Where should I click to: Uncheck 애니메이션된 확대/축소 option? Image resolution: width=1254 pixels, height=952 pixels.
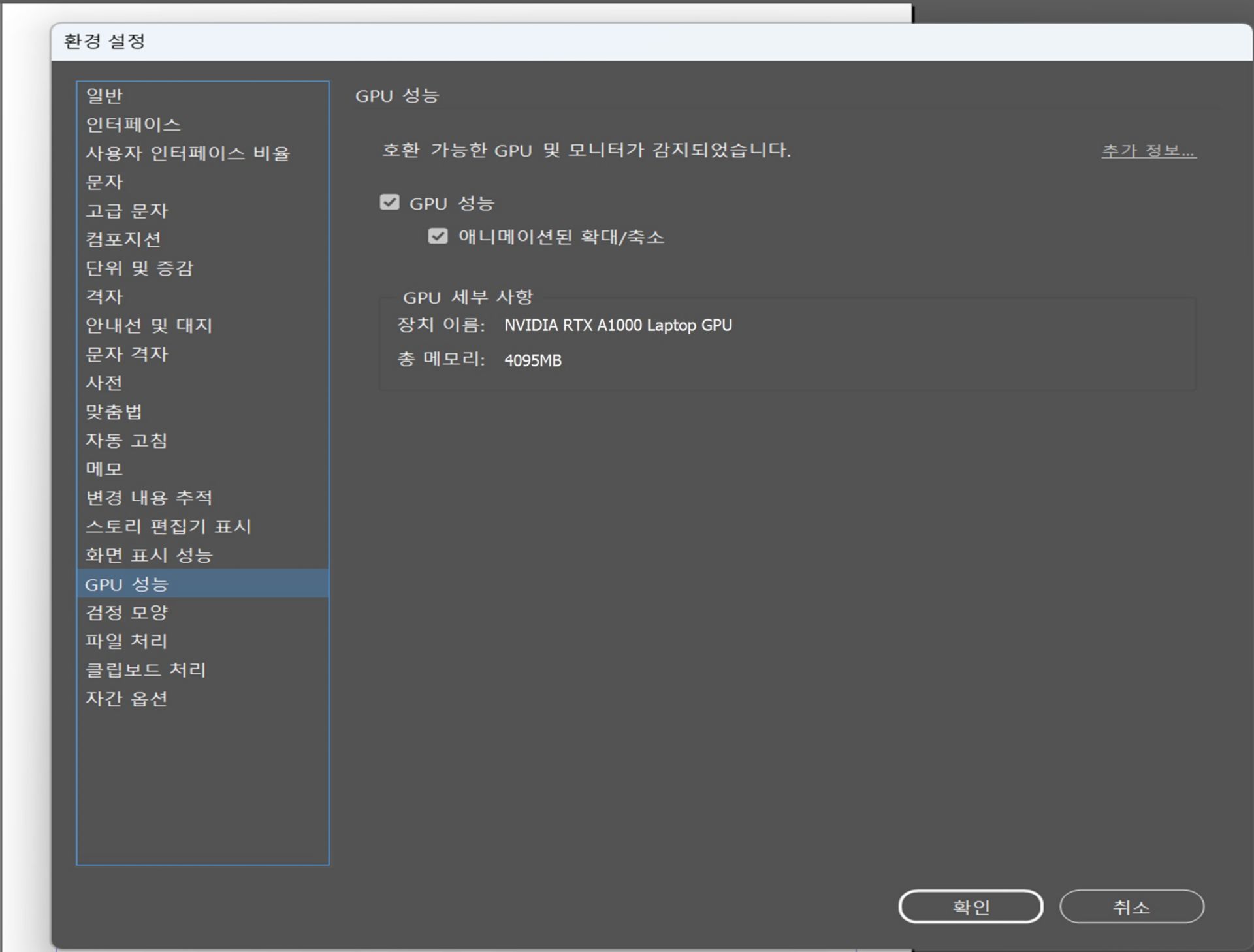436,237
